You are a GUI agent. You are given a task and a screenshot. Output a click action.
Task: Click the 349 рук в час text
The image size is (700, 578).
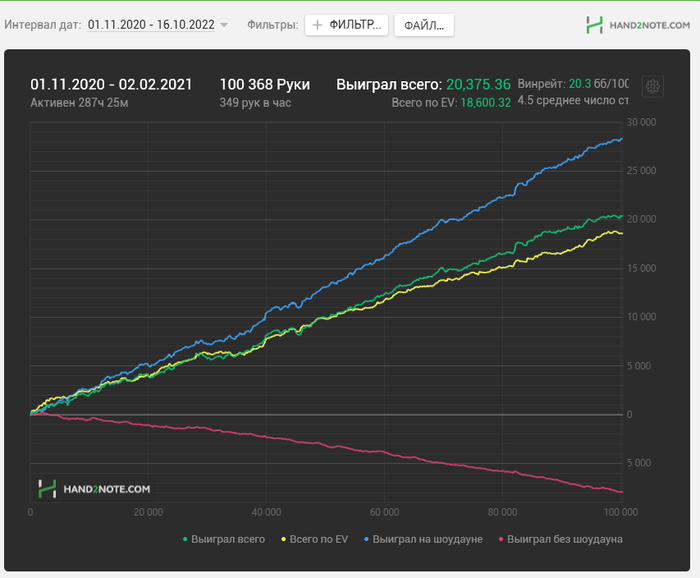click(255, 103)
